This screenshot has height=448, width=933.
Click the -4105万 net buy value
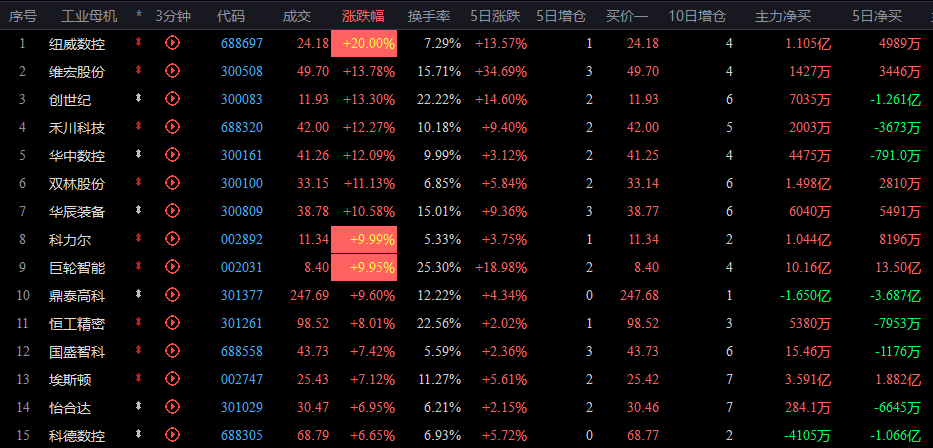coord(807,436)
